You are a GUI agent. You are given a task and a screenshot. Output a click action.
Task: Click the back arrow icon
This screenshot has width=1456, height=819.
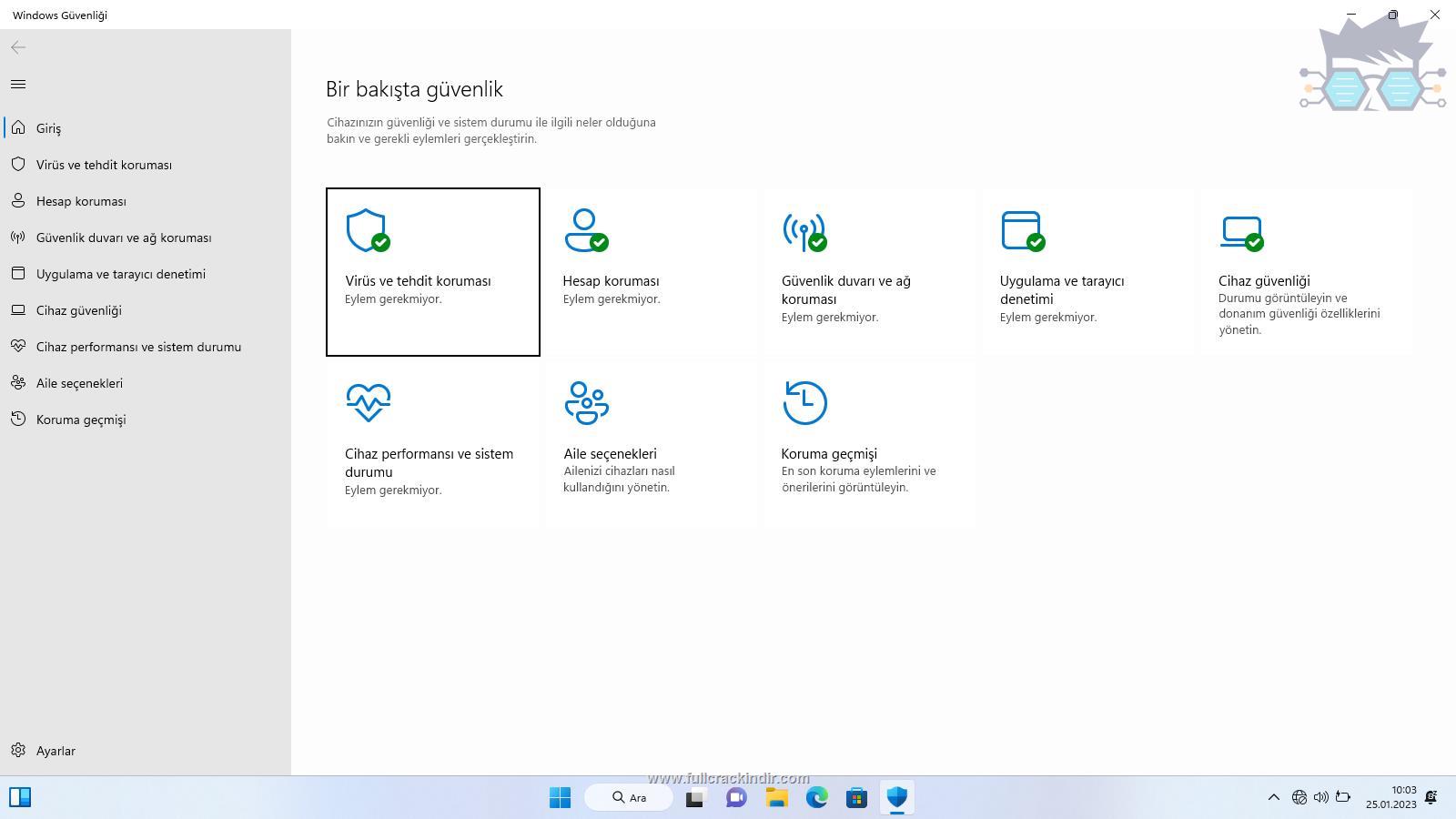coord(18,47)
